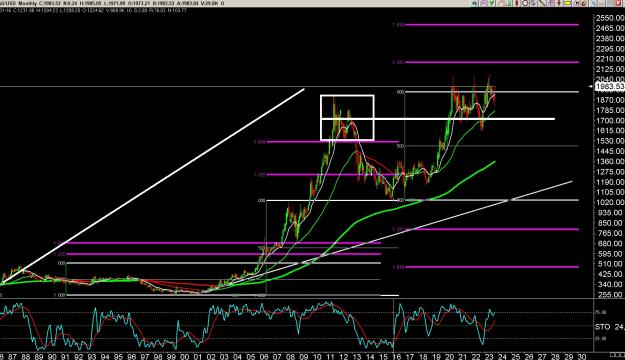Click year 11 on the time axis
This screenshot has height=360, width=625.
click(x=330, y=356)
